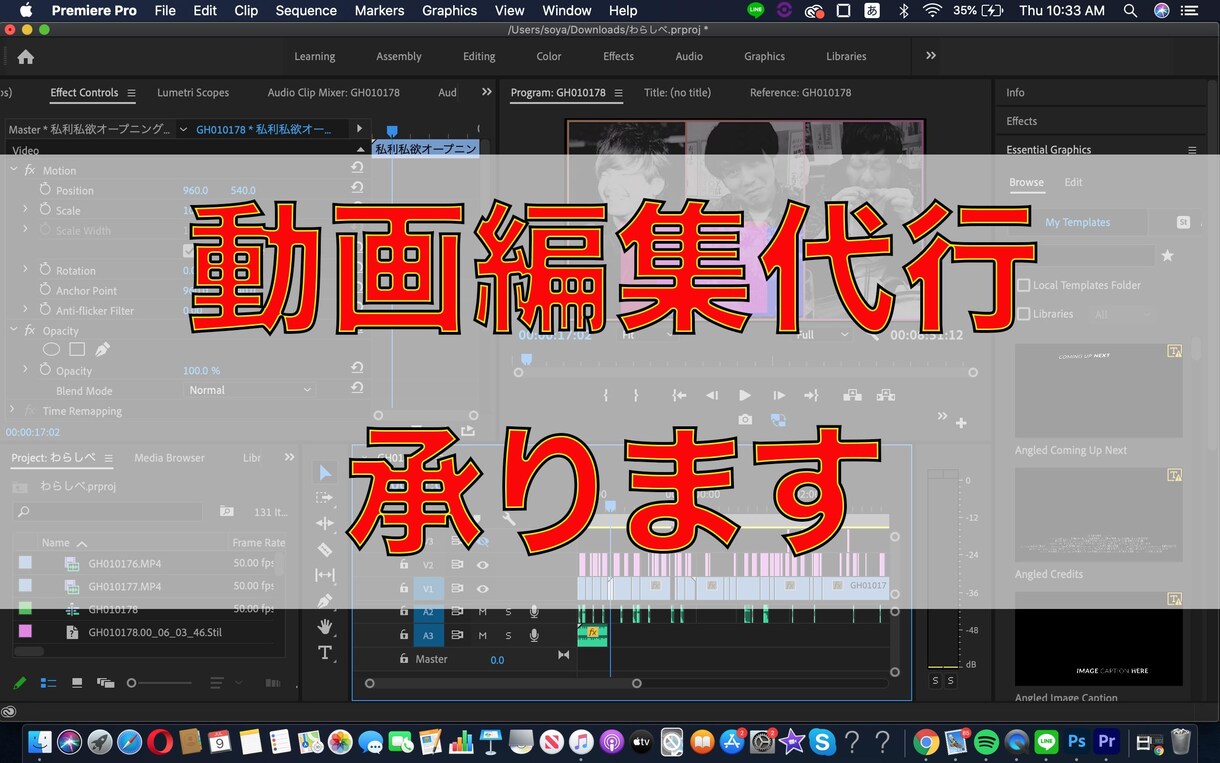Image resolution: width=1220 pixels, height=763 pixels.
Task: Step back one frame in Program monitor
Action: 712,395
